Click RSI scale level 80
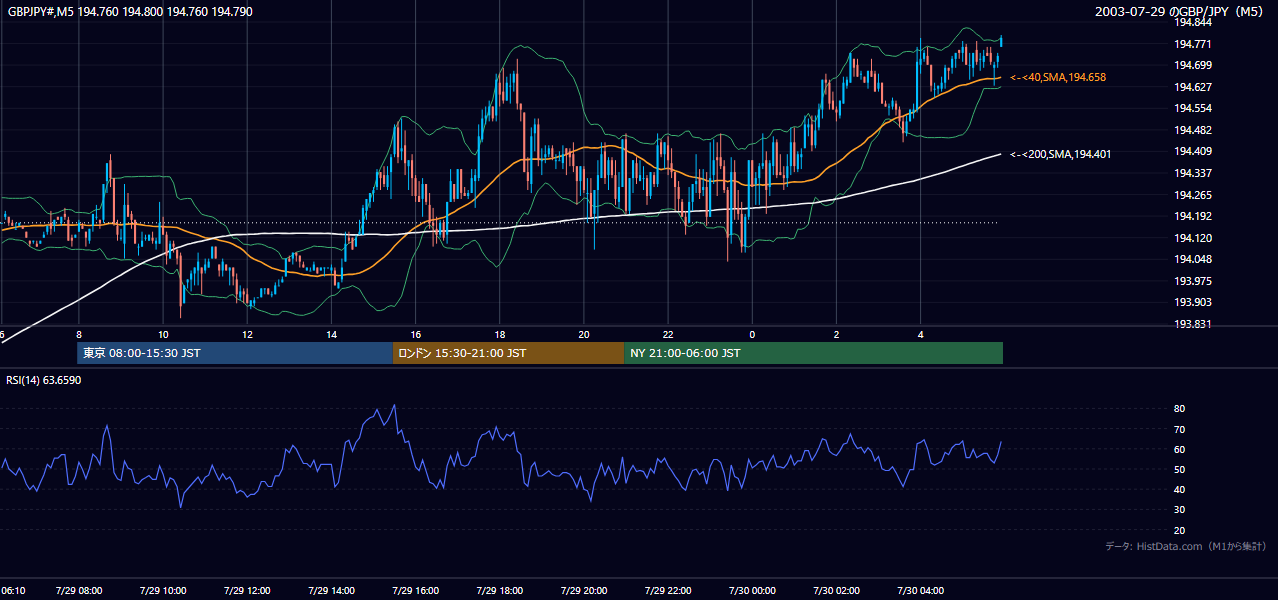This screenshot has width=1278, height=600. click(1179, 409)
